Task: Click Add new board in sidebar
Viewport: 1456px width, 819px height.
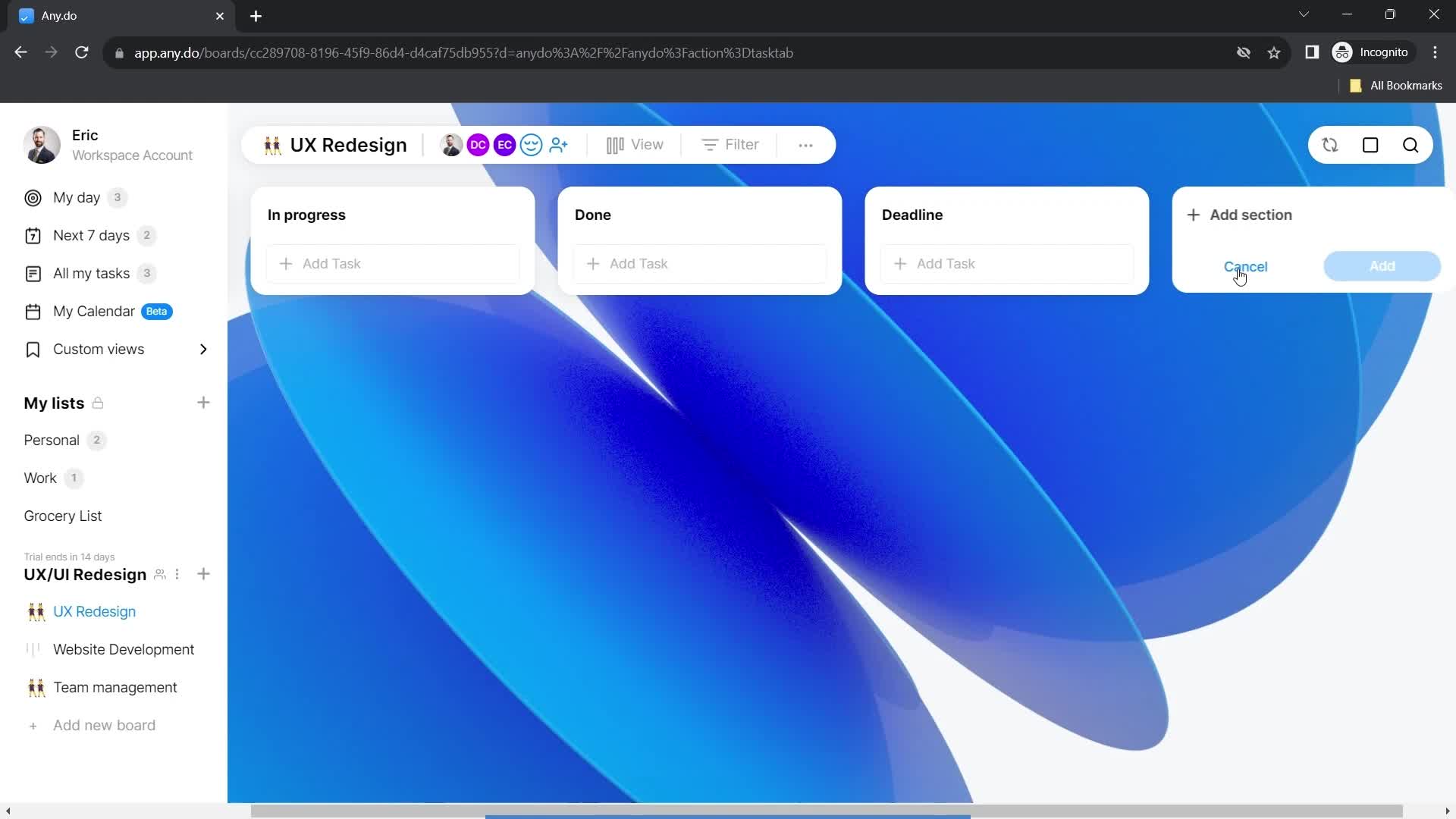Action: [x=104, y=725]
